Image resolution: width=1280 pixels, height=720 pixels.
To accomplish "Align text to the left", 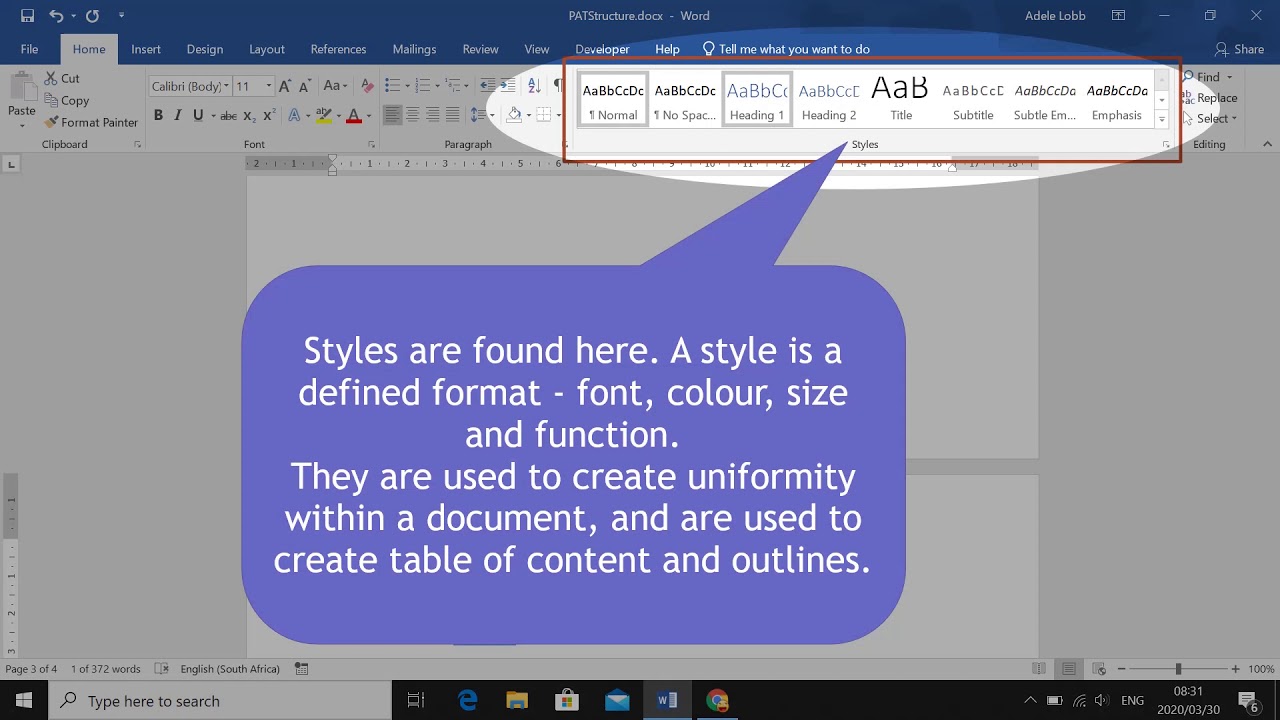I will coord(392,115).
